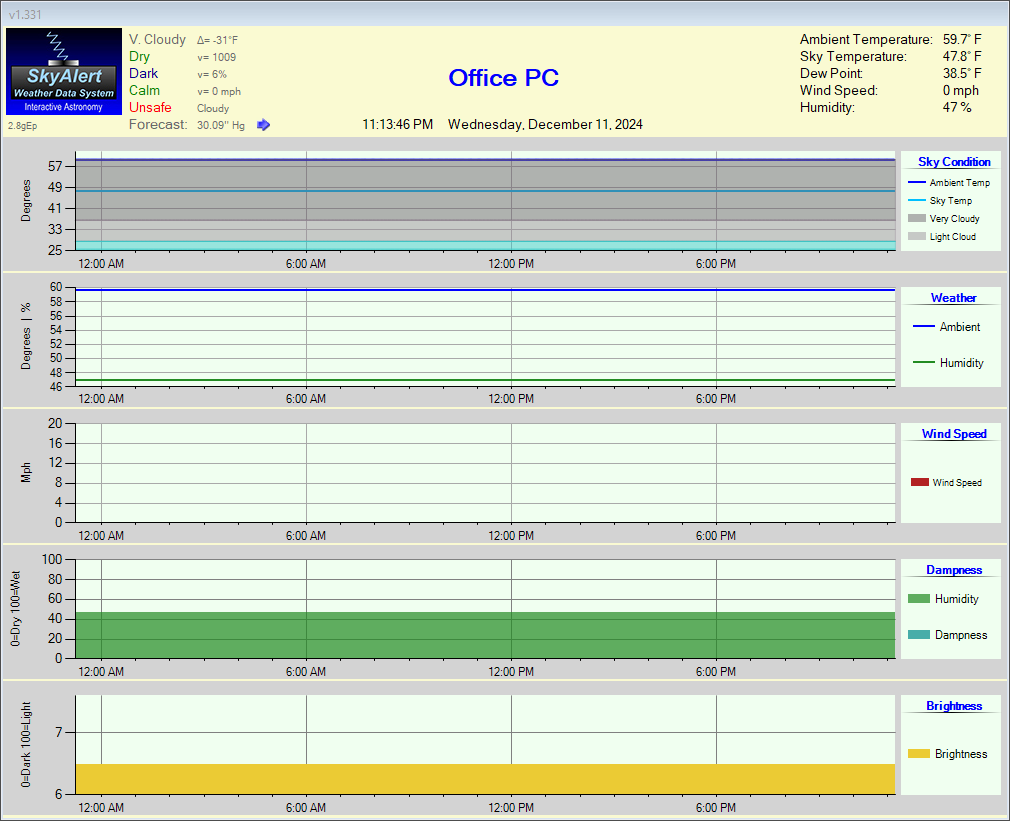Image resolution: width=1010 pixels, height=821 pixels.
Task: Click the Ambient Temp line legend marker
Action: tap(916, 183)
